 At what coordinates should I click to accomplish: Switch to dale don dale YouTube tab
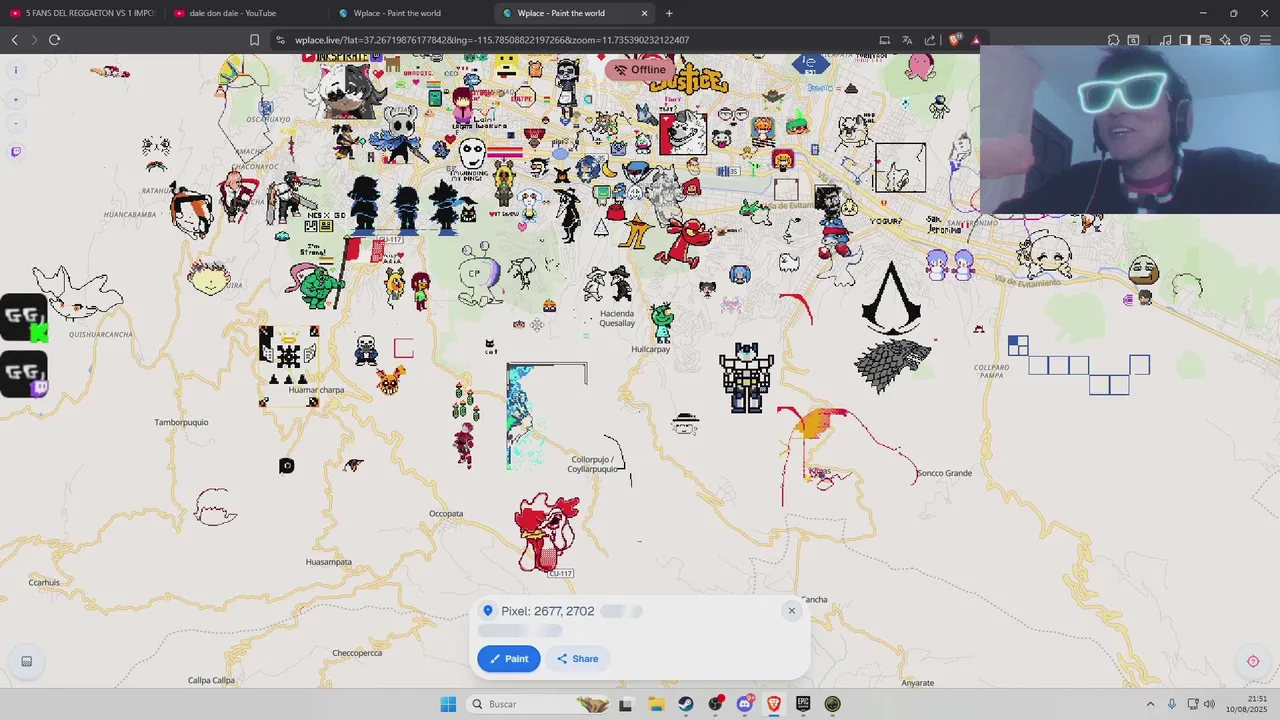pos(245,13)
